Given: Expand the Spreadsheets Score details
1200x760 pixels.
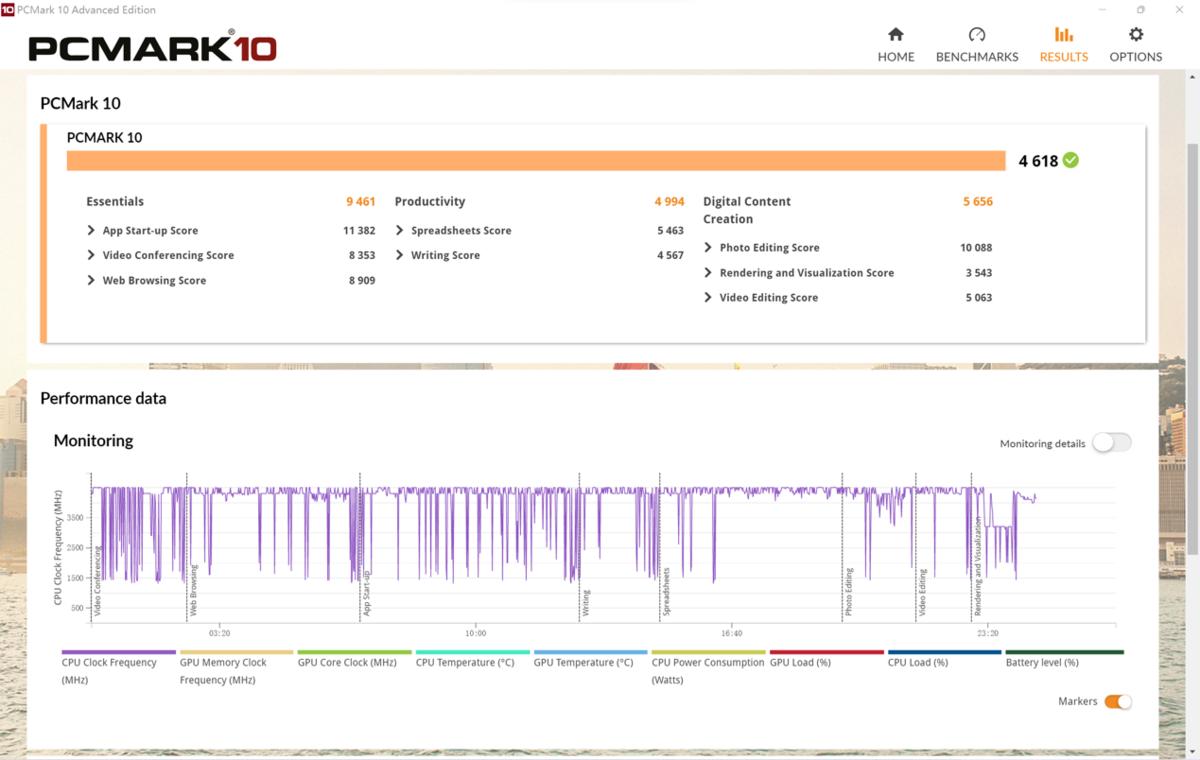Looking at the screenshot, I should (400, 231).
